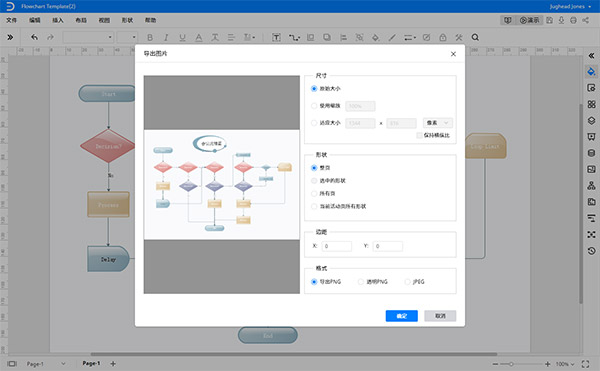This screenshot has height=371, width=600.
Task: Click the fill bucket icon in toolbar
Action: pos(375,37)
